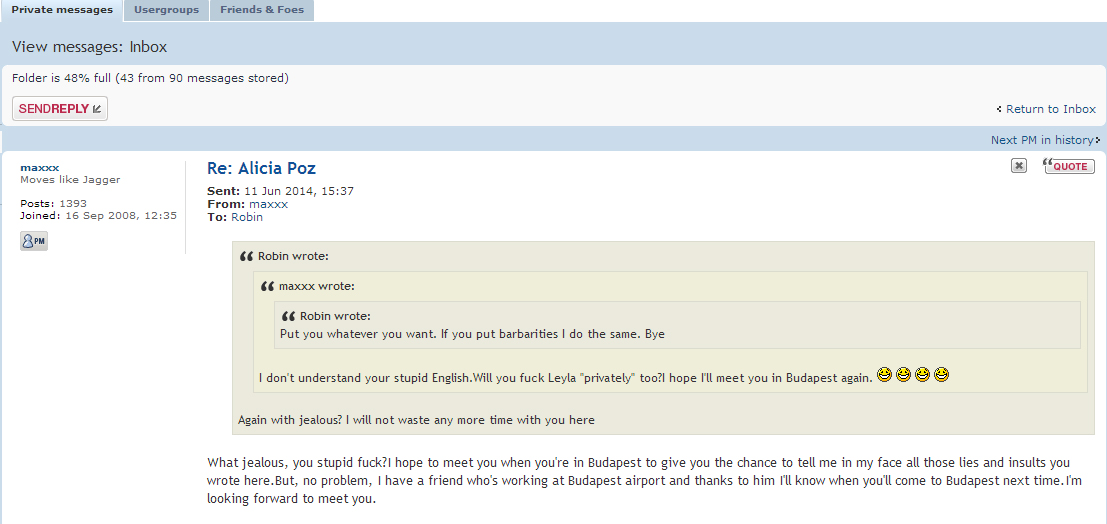Open the Friends & Foes tab
The height and width of the screenshot is (524, 1107).
point(262,11)
